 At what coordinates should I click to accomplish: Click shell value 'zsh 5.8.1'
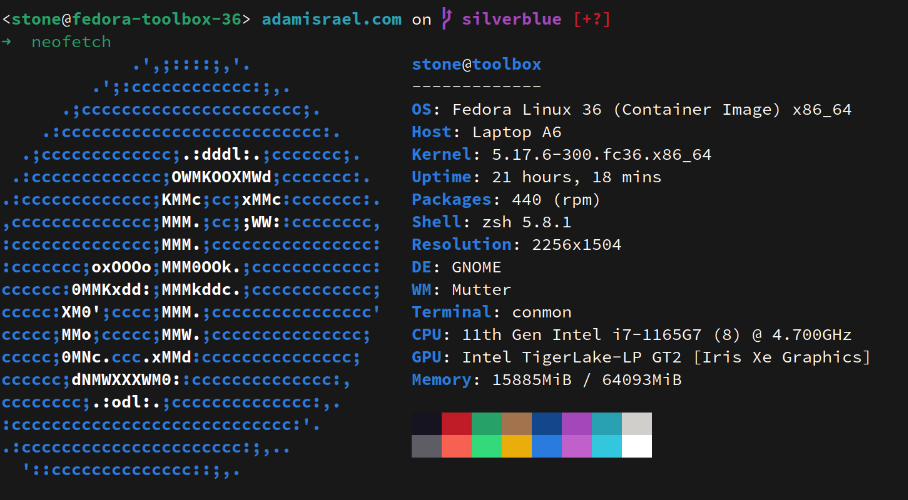click(526, 222)
